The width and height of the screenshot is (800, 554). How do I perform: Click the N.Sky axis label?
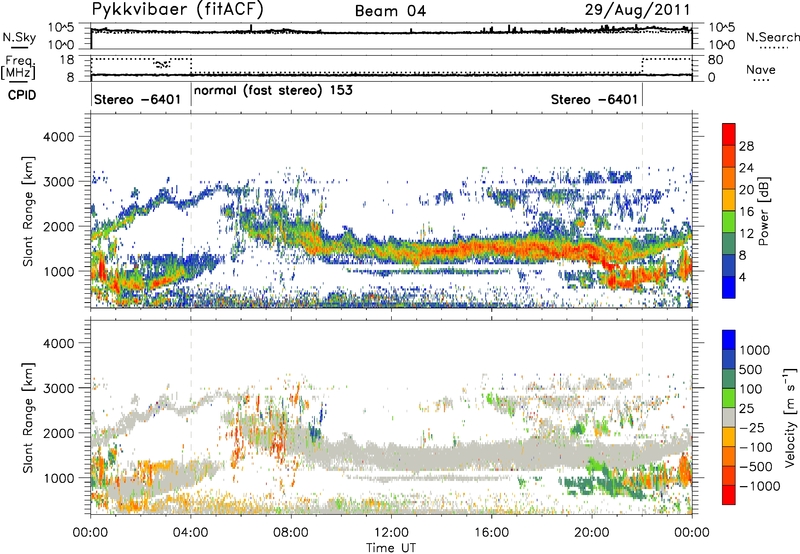click(x=19, y=37)
